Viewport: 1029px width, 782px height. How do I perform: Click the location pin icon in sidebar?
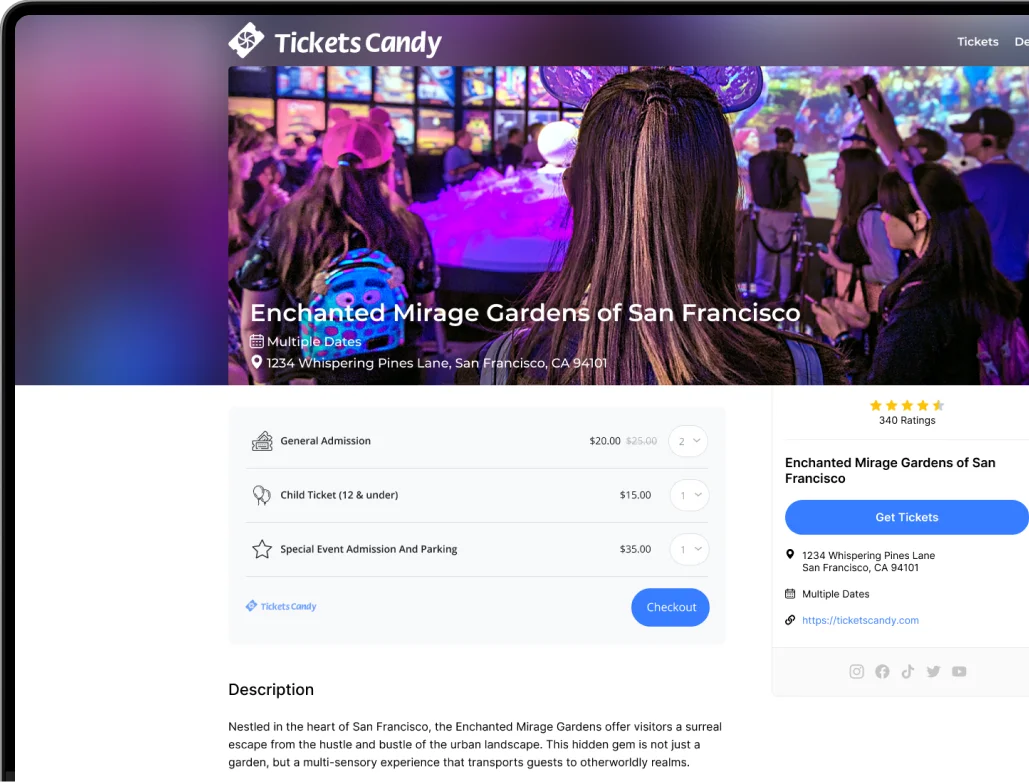(790, 554)
